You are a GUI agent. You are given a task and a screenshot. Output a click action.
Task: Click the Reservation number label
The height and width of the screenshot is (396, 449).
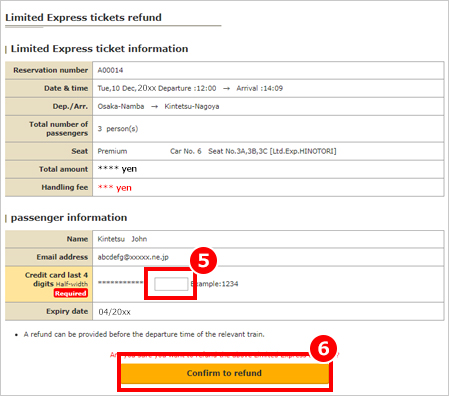[x=51, y=70]
